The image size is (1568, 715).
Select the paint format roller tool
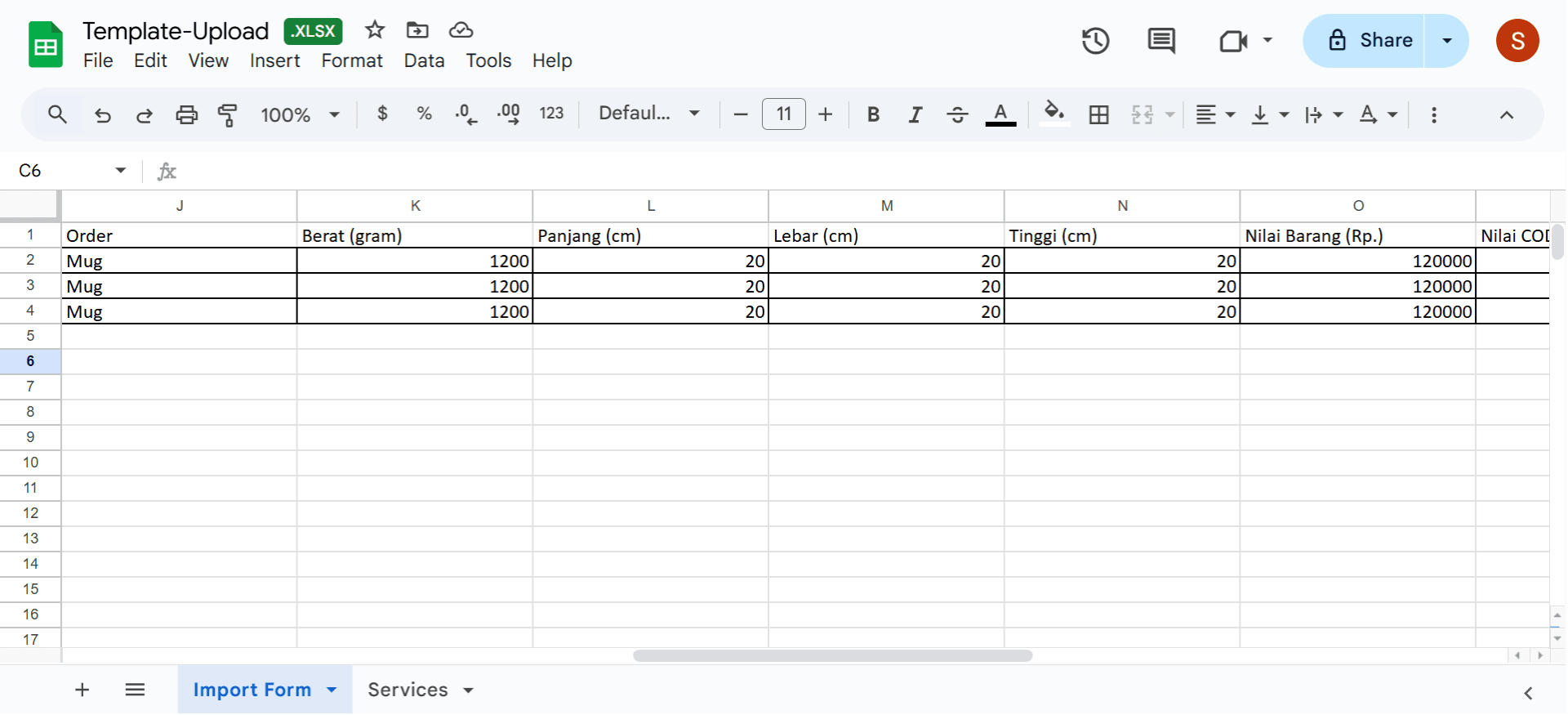coord(228,114)
